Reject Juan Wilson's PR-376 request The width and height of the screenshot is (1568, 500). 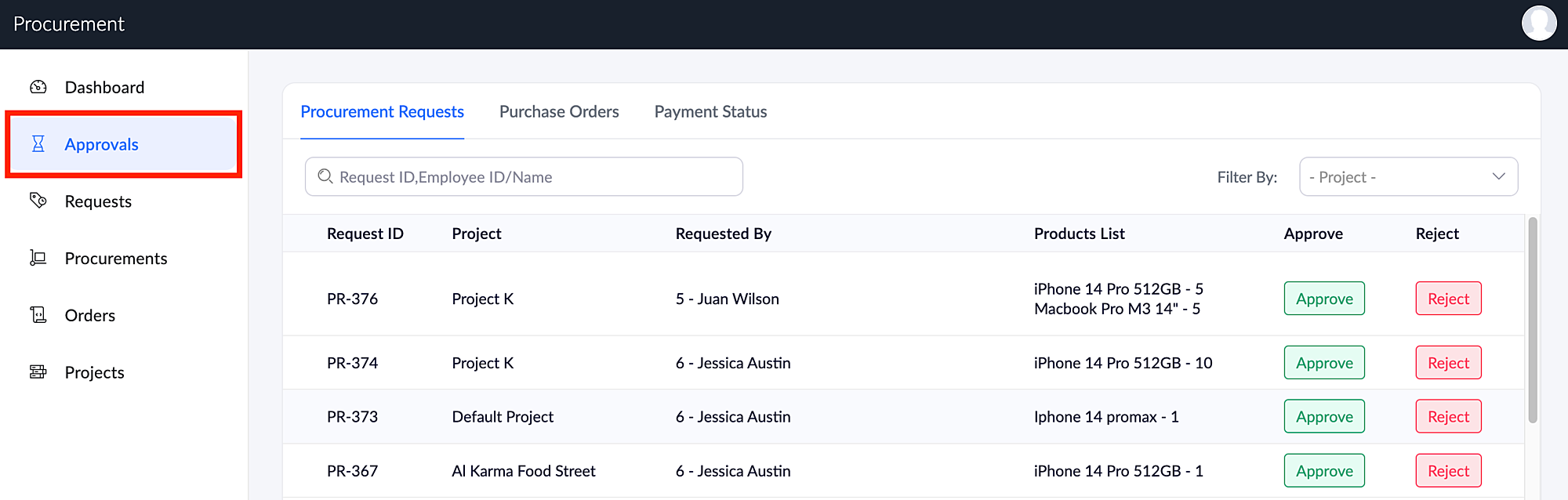click(1448, 299)
